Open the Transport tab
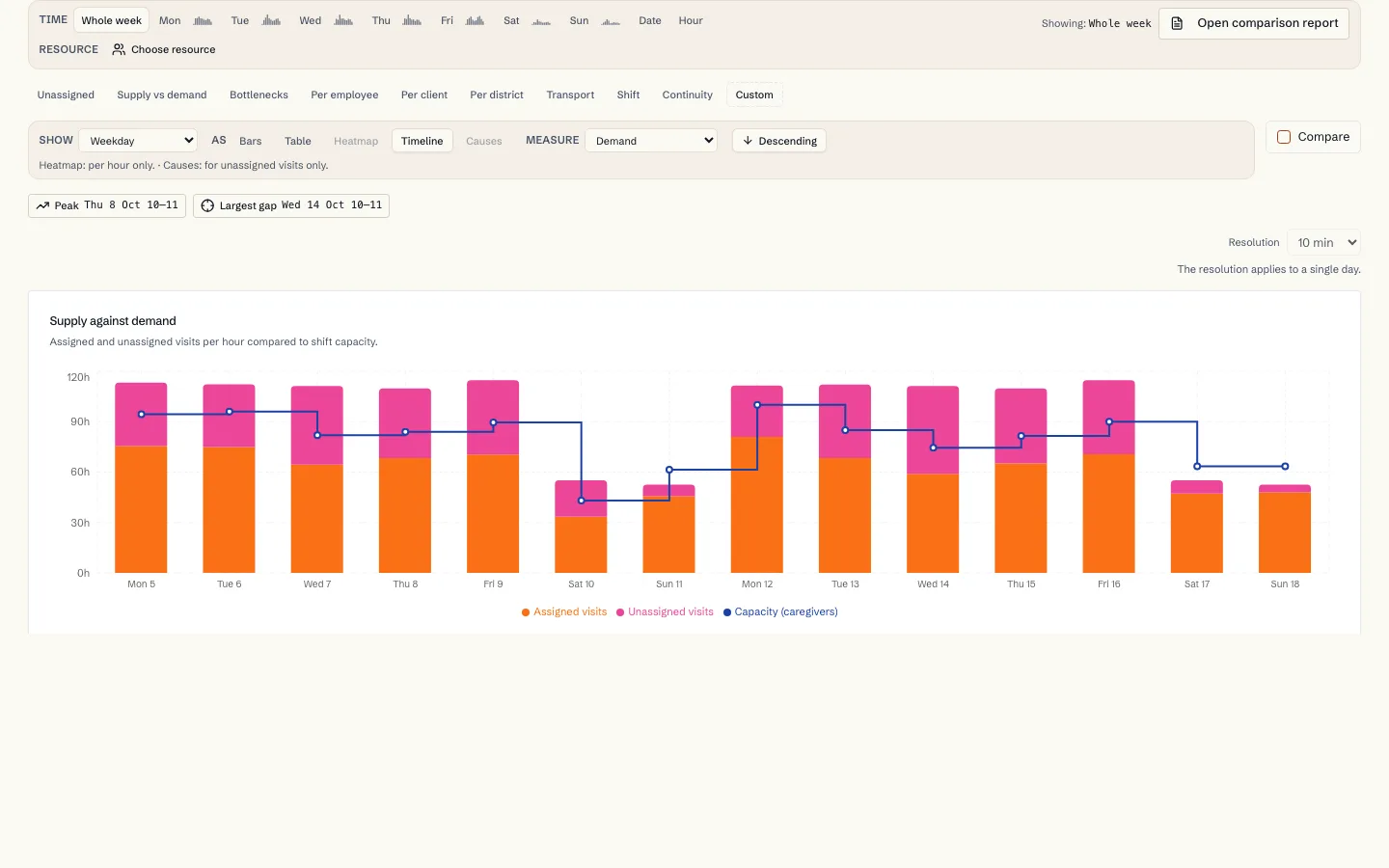 tap(570, 95)
